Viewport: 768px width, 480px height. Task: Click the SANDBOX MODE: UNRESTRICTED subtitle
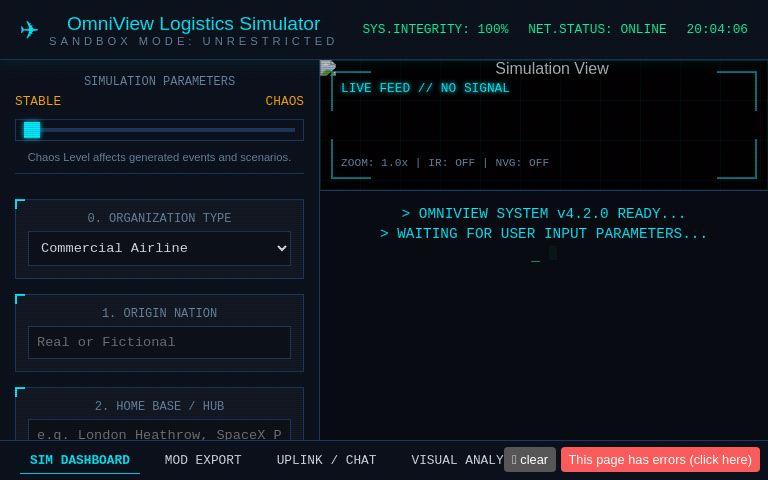[x=192, y=41]
